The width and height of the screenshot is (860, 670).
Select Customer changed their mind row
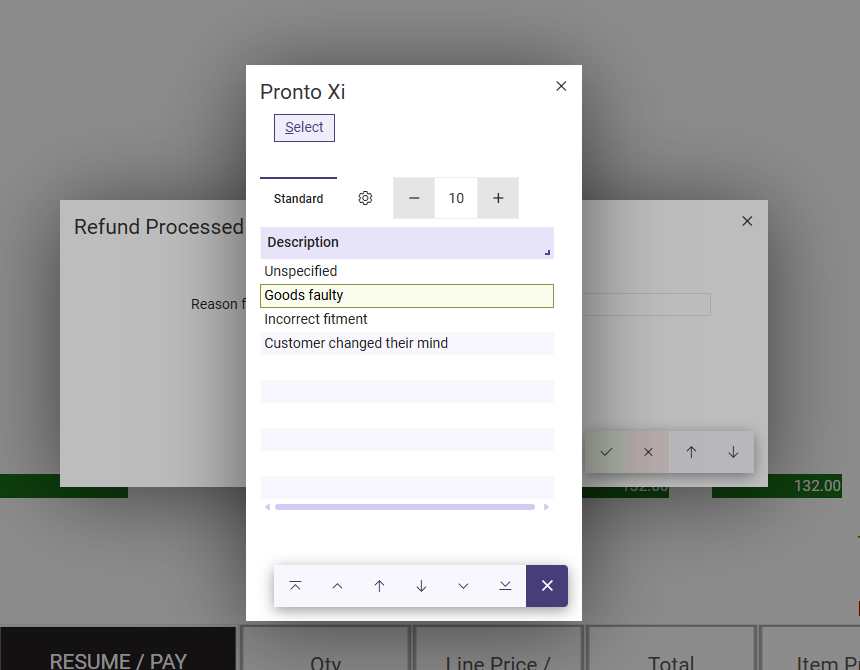pos(407,343)
